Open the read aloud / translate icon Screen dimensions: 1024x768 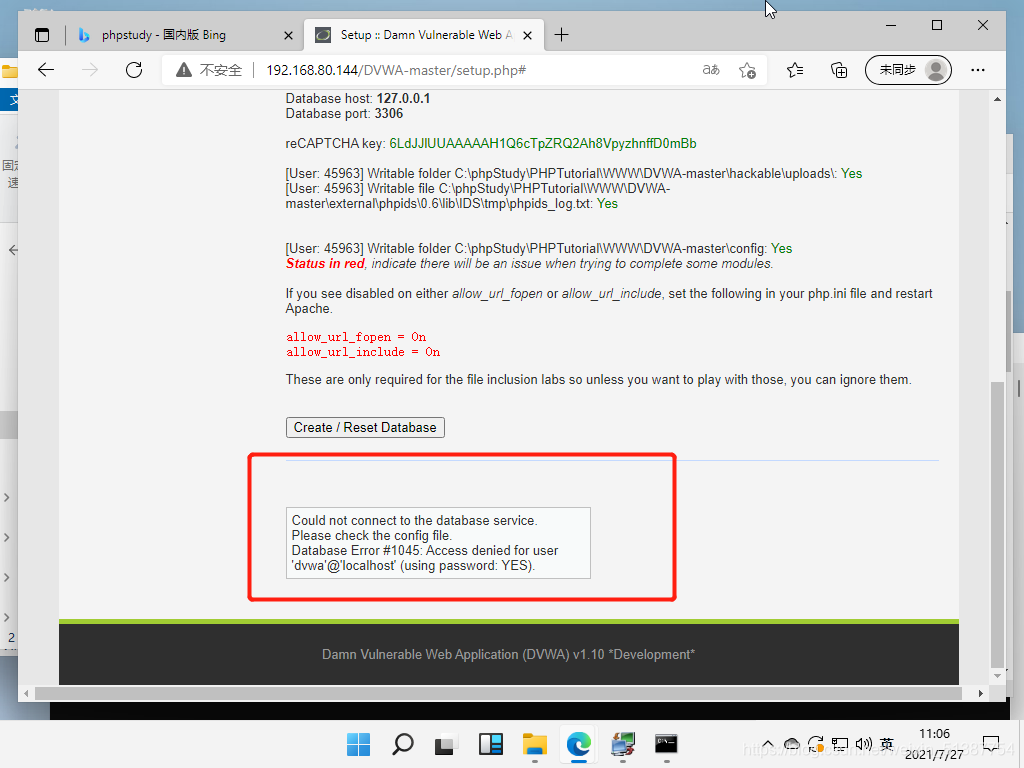point(711,70)
